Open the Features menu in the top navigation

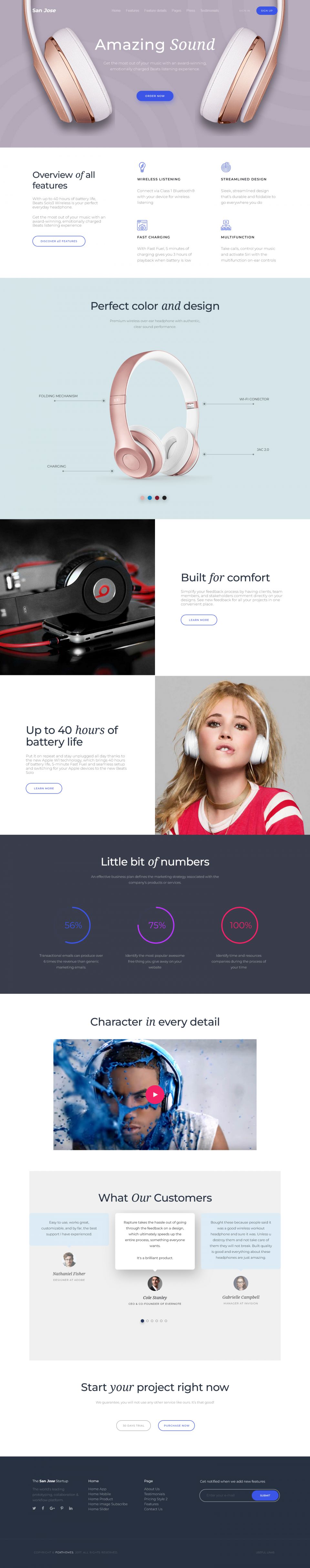(132, 10)
